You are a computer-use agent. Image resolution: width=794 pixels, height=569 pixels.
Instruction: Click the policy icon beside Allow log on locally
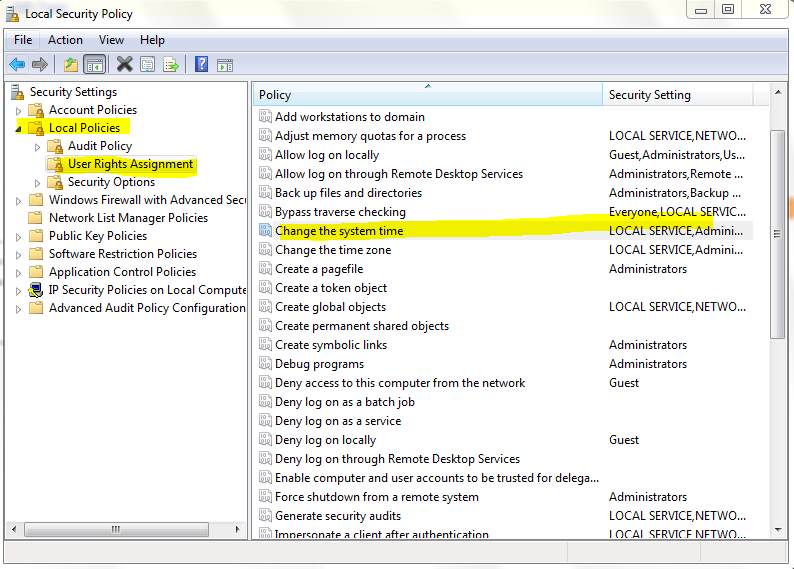click(265, 154)
